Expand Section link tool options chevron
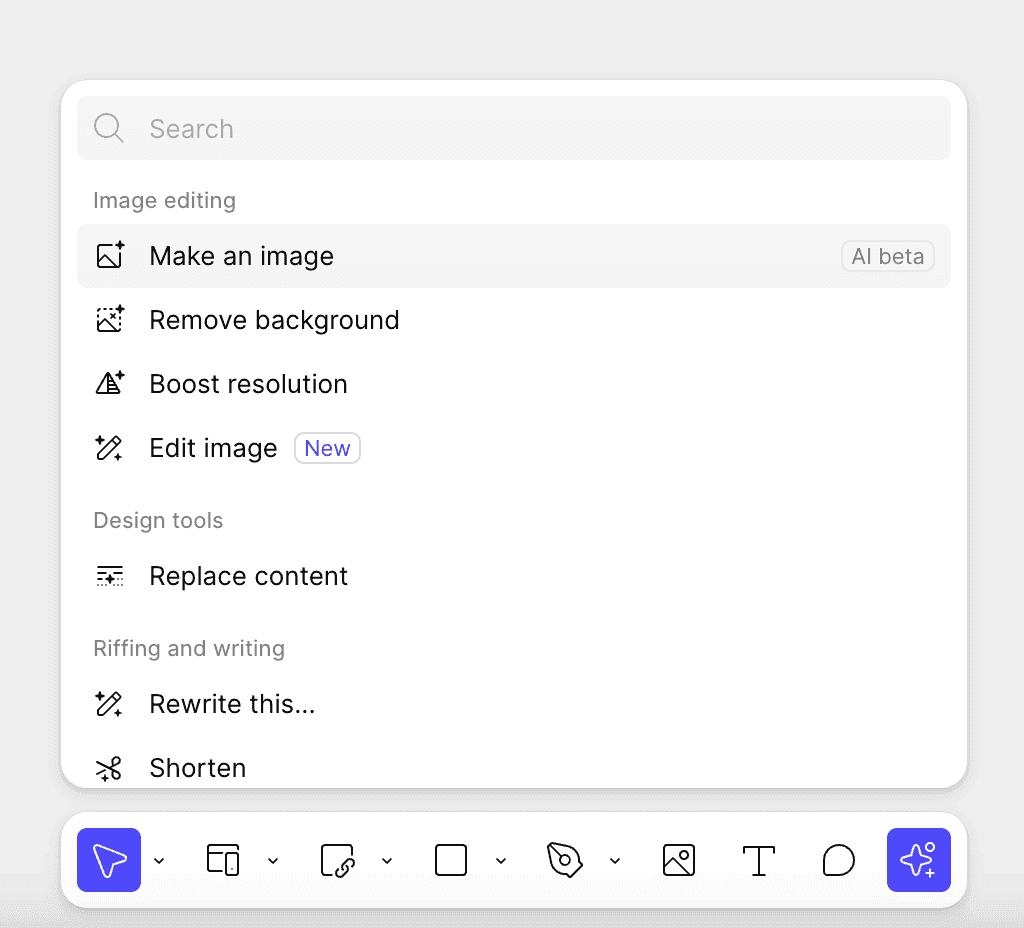1024x928 pixels. tap(387, 861)
